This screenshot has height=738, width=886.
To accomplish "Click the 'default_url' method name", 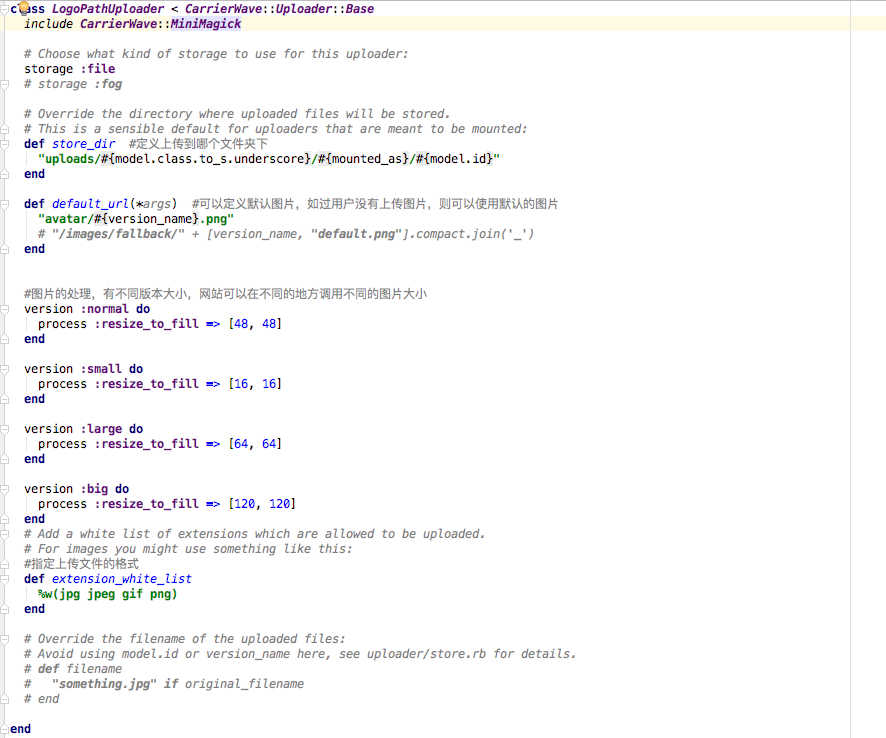I will [90, 204].
